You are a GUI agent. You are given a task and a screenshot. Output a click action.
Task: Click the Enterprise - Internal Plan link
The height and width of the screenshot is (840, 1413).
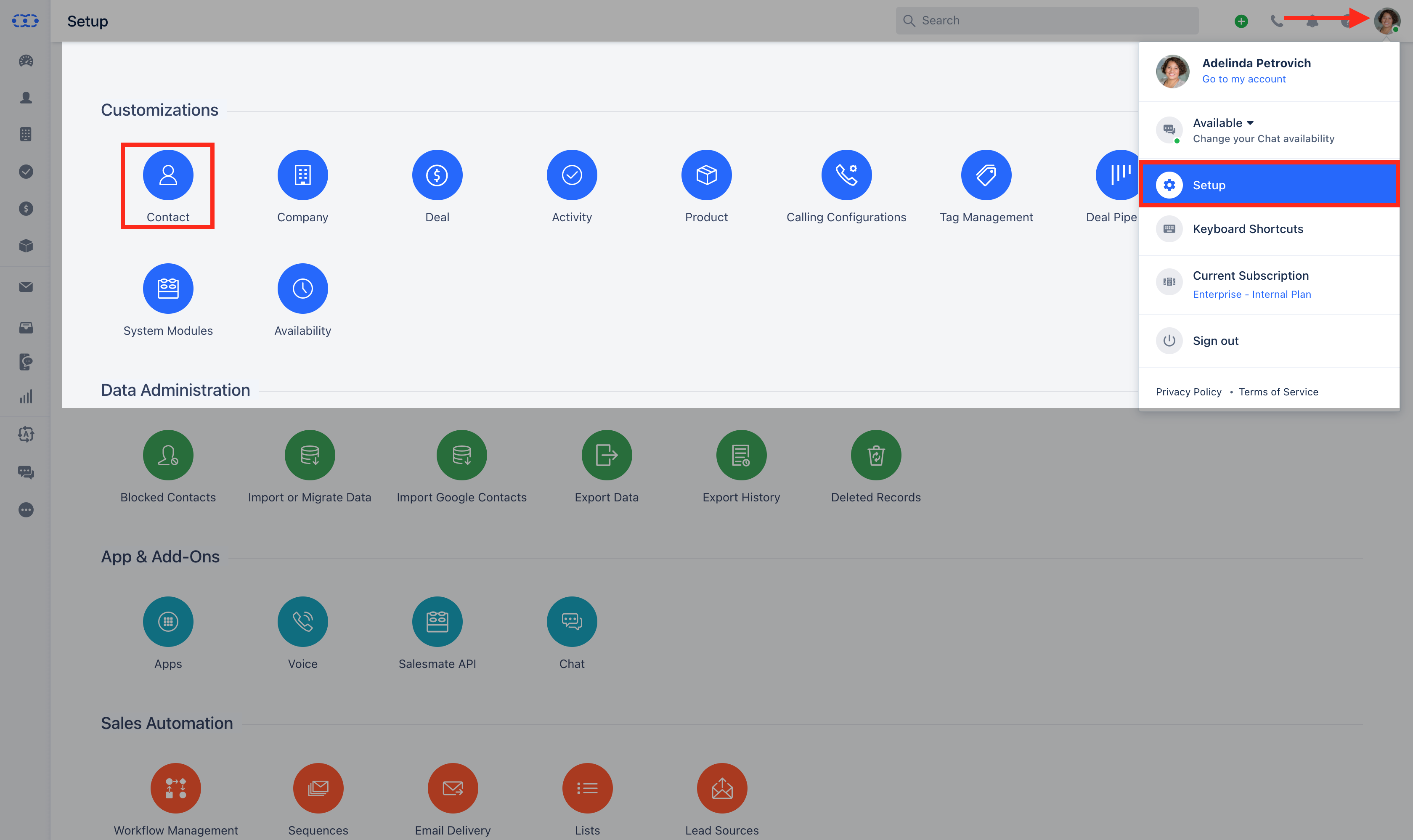point(1251,294)
